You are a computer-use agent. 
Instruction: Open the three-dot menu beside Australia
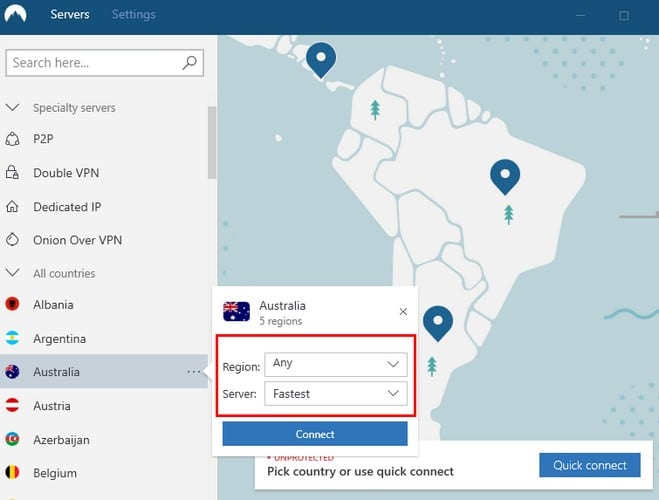point(194,372)
